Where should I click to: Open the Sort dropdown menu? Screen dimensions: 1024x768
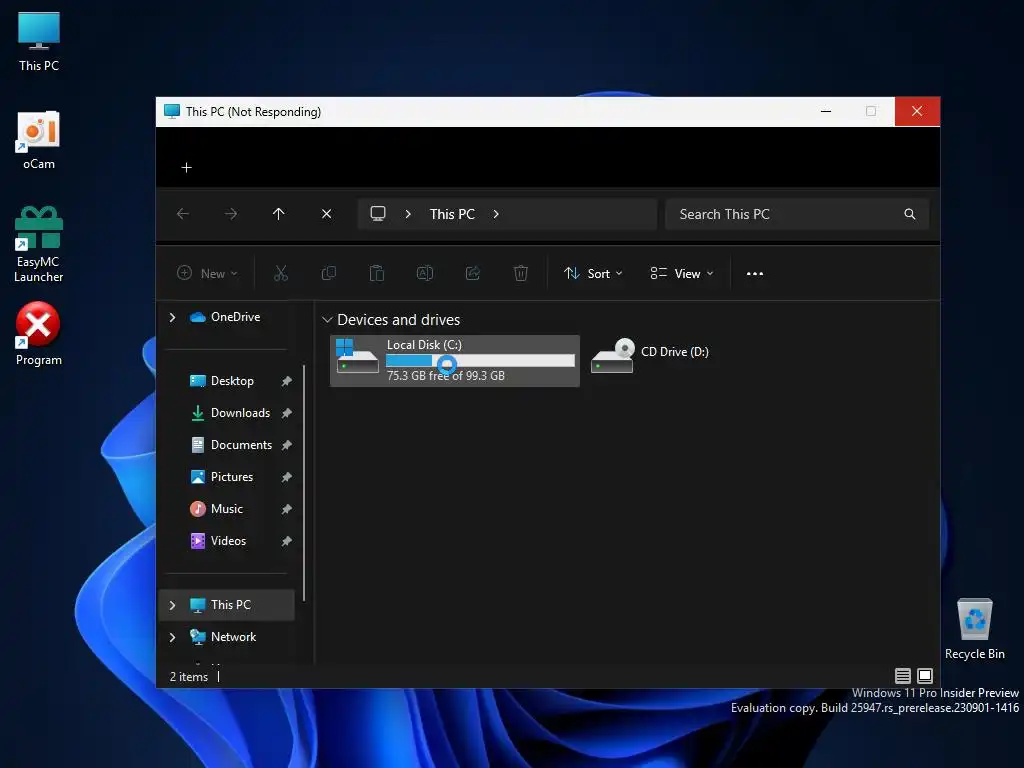tap(593, 273)
